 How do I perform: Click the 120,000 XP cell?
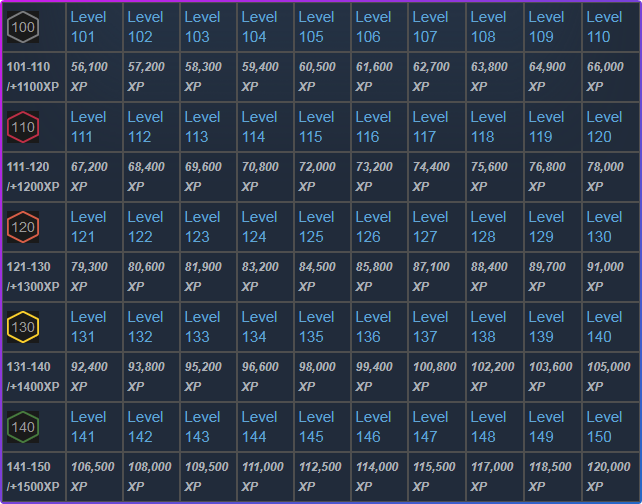click(x=608, y=476)
